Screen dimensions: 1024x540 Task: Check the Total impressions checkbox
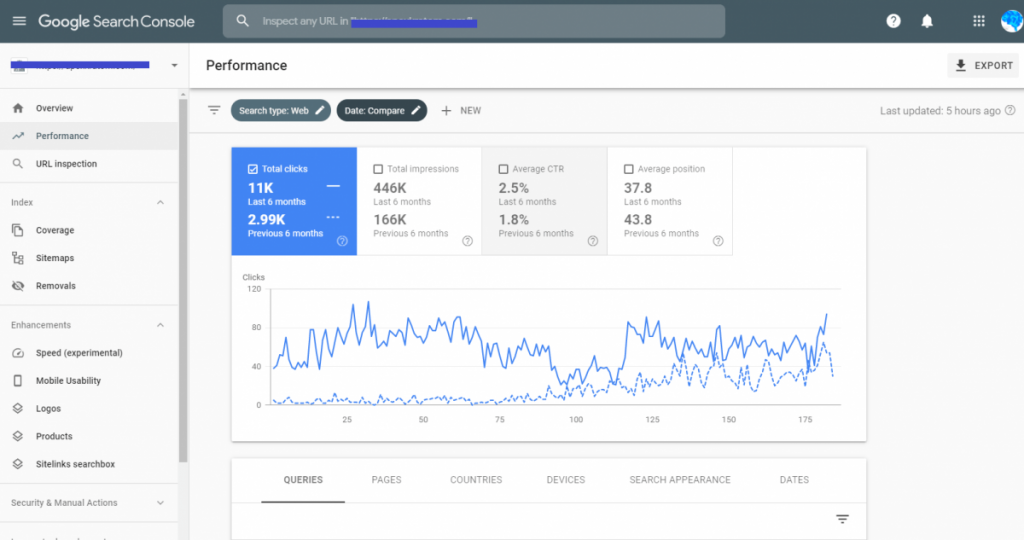coord(378,169)
